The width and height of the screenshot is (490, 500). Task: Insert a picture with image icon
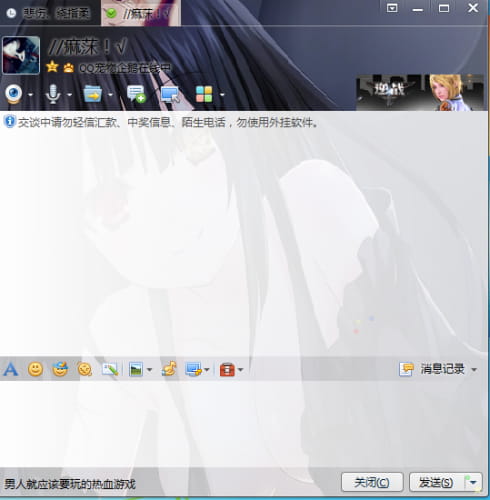coord(136,369)
